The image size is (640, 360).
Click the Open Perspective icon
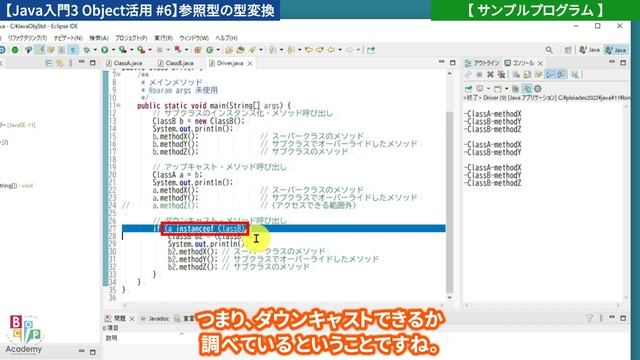tap(568, 50)
